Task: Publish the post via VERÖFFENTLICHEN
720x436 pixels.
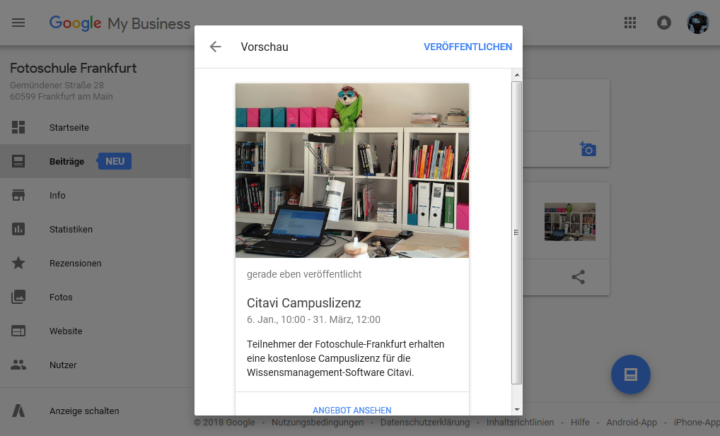Action: pos(467,47)
